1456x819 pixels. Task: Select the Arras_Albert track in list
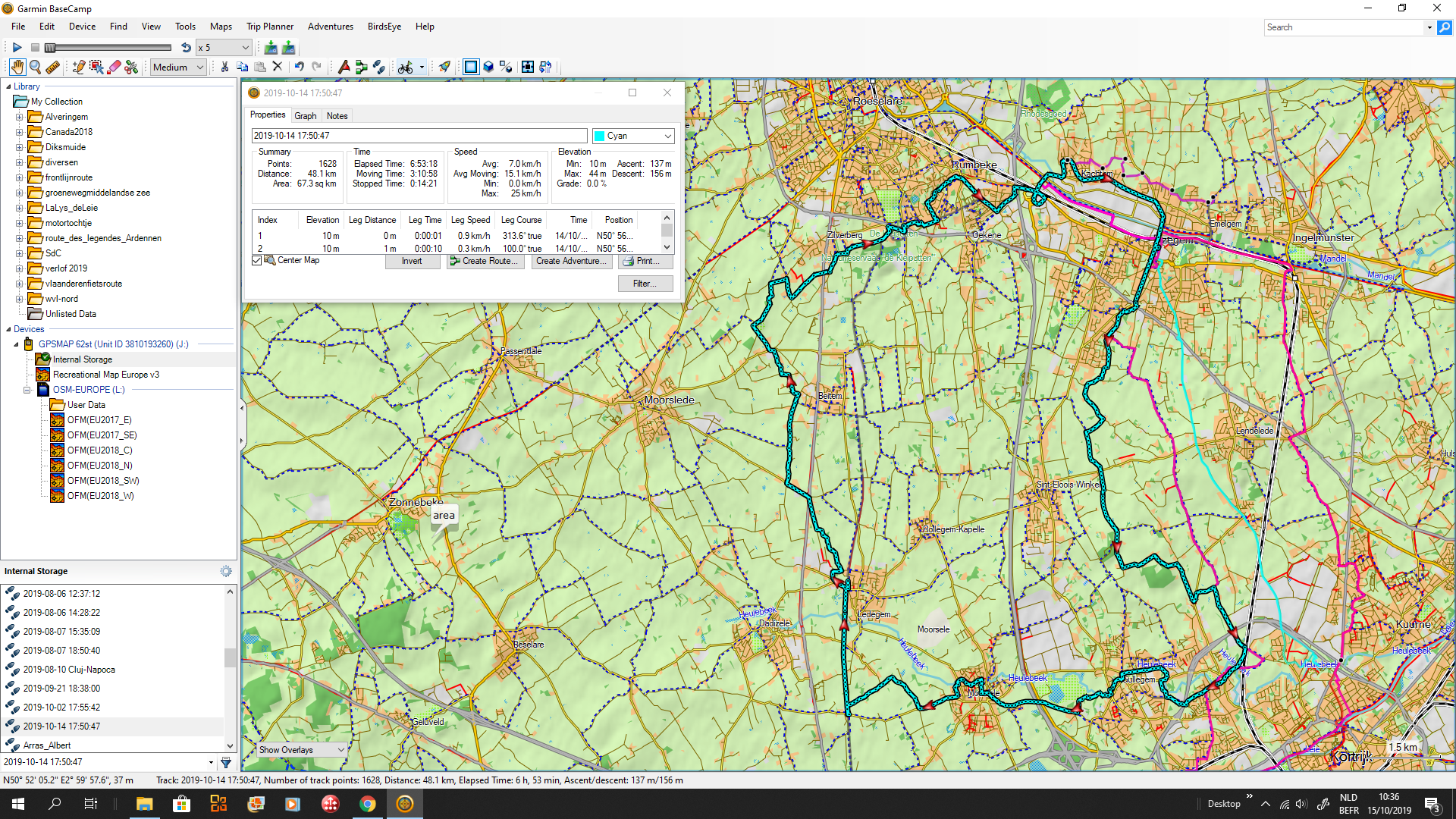click(x=46, y=745)
